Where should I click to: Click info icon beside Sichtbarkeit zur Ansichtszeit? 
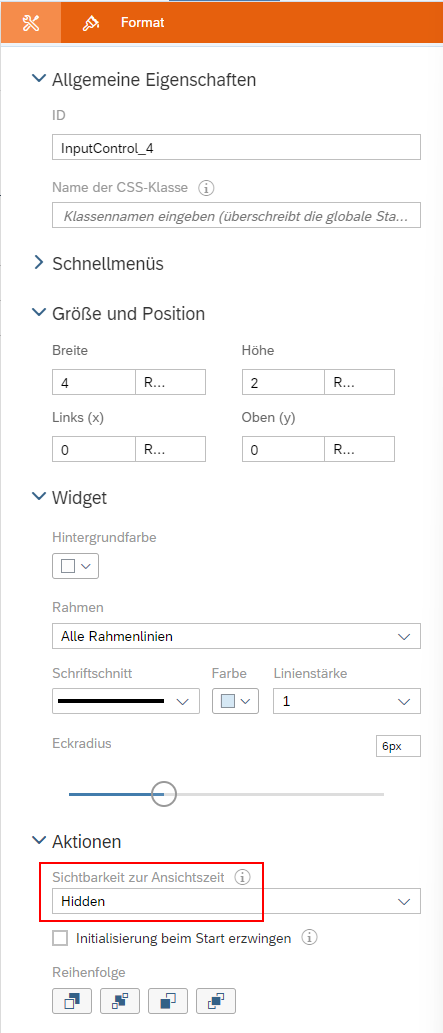tap(243, 877)
